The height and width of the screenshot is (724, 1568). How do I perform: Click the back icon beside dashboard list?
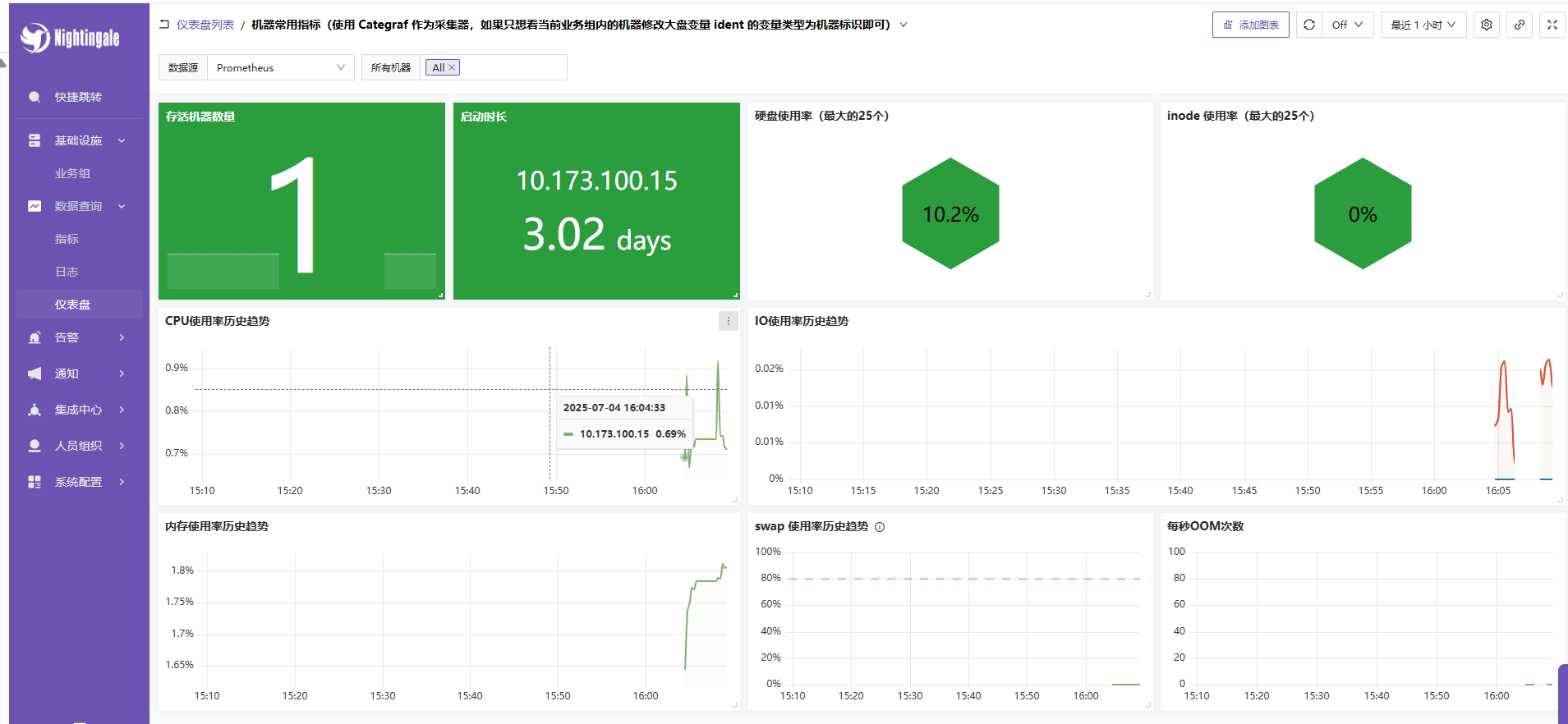tap(164, 25)
